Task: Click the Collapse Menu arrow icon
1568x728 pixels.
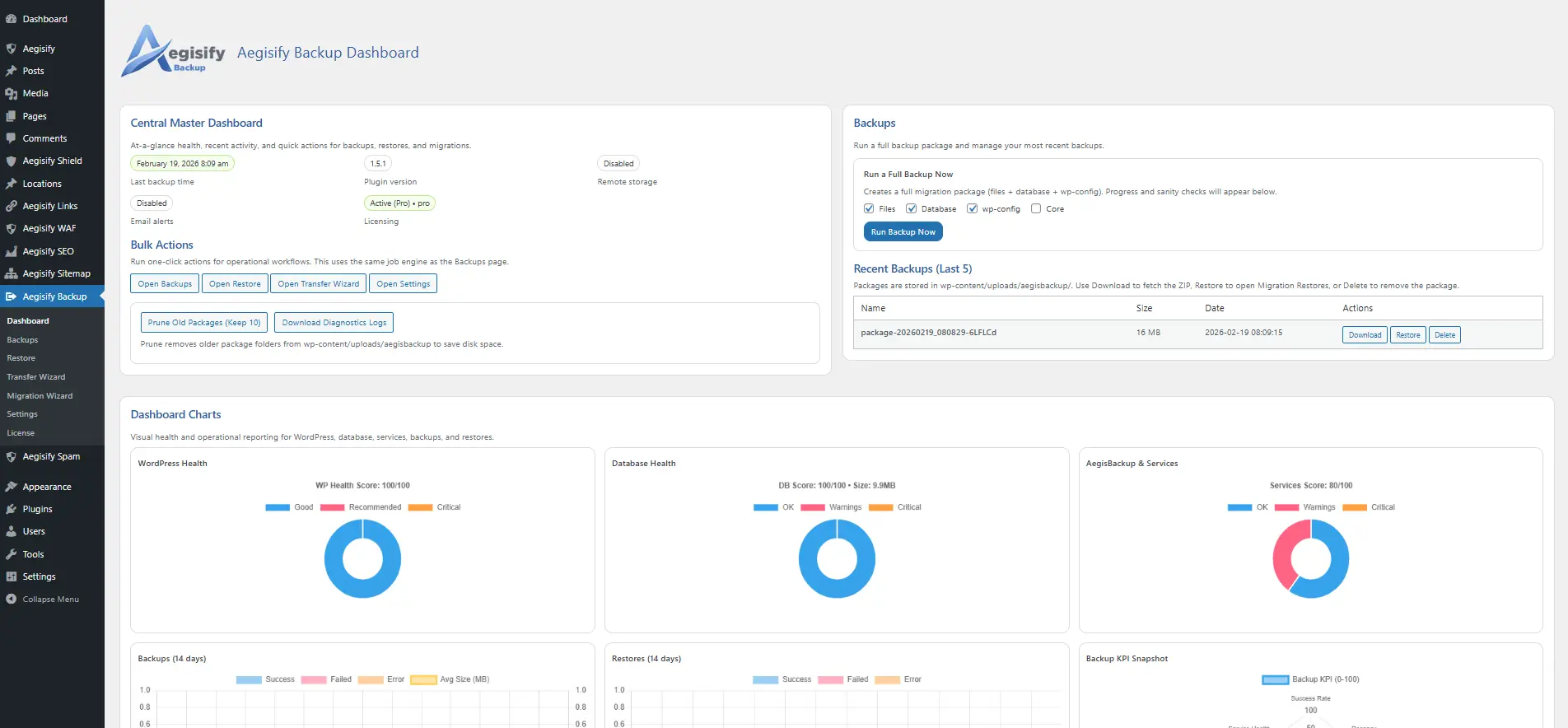Action: click(12, 599)
